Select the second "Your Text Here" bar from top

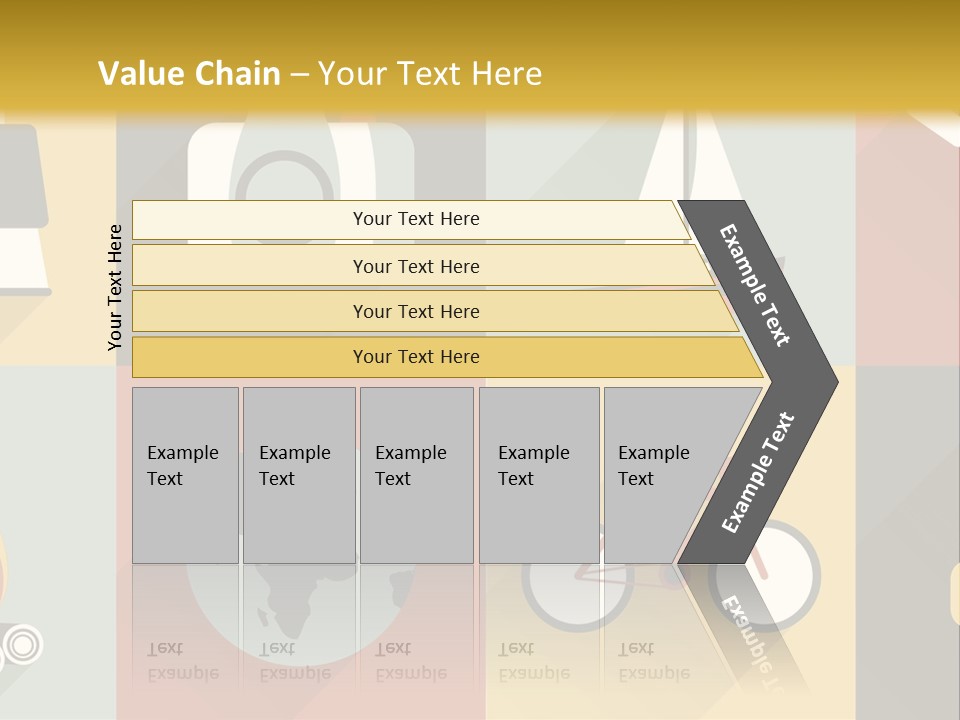416,266
